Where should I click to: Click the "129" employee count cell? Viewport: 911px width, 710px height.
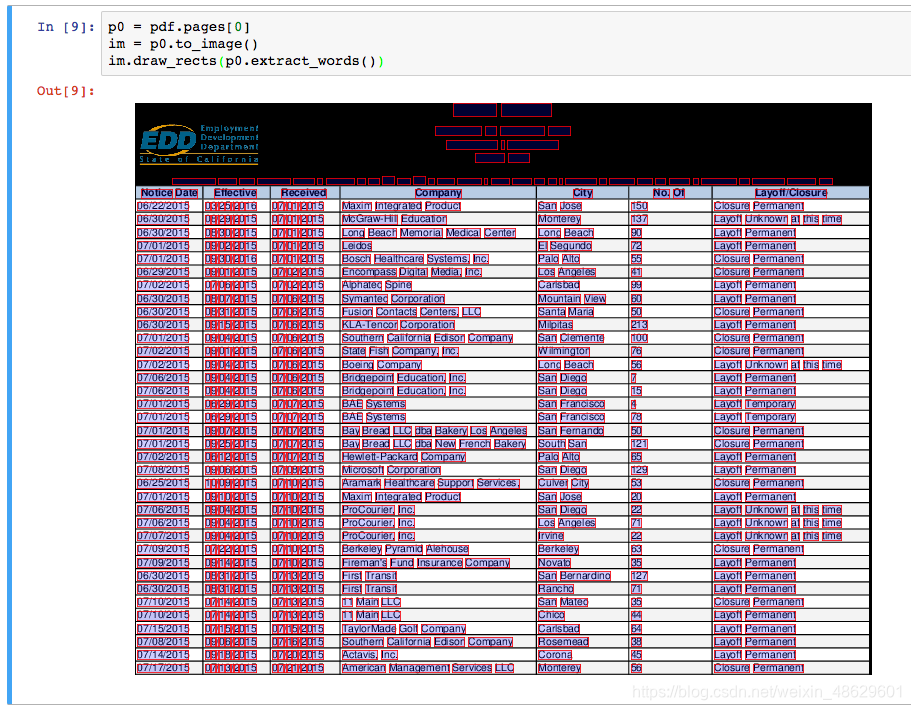click(639, 470)
